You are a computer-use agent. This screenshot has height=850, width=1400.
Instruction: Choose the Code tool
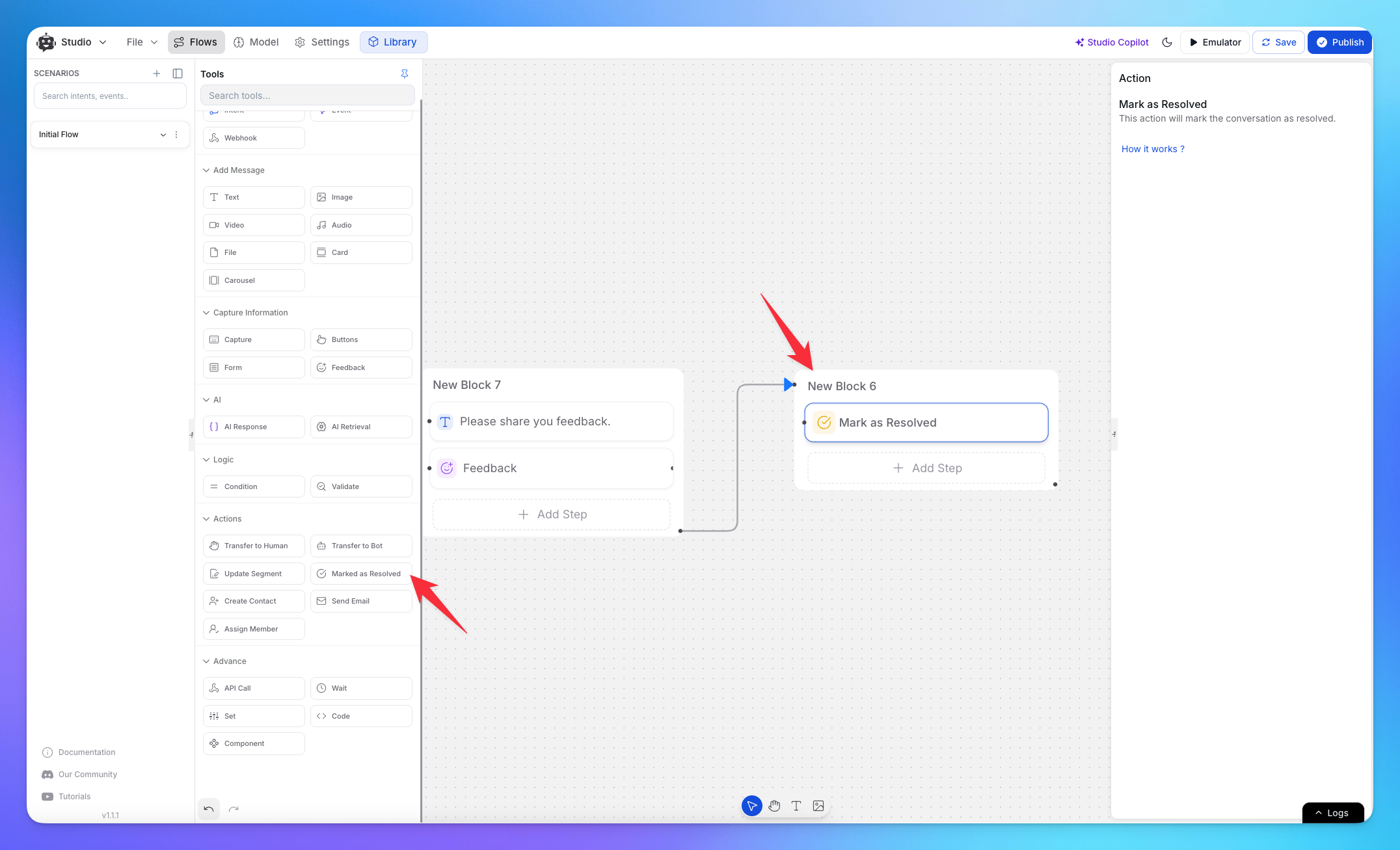[x=361, y=716]
